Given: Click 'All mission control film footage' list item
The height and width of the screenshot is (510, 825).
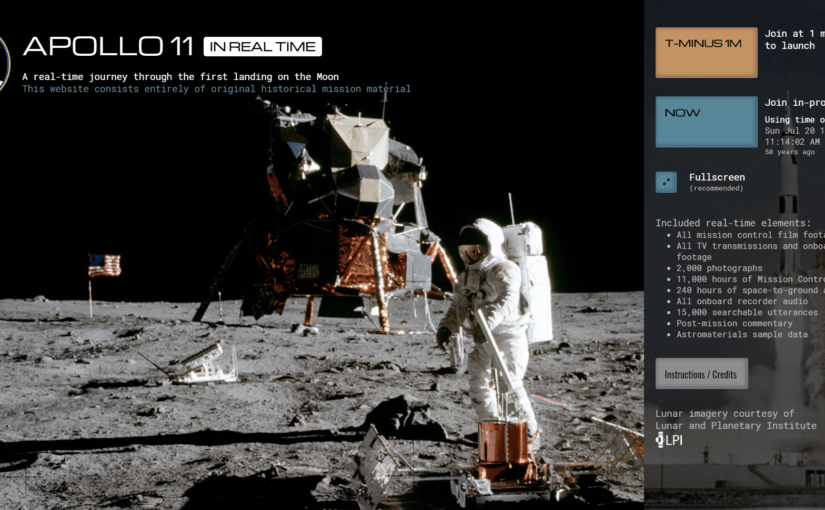Looking at the screenshot, I should coord(751,235).
